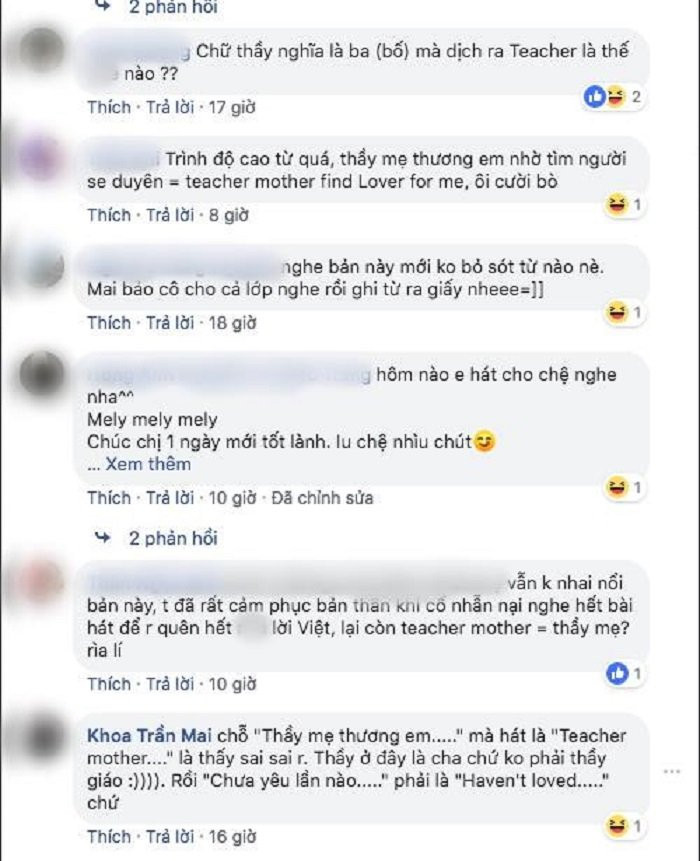
Task: Click the 16 giờ timestamp on the last comment
Action: 232,837
